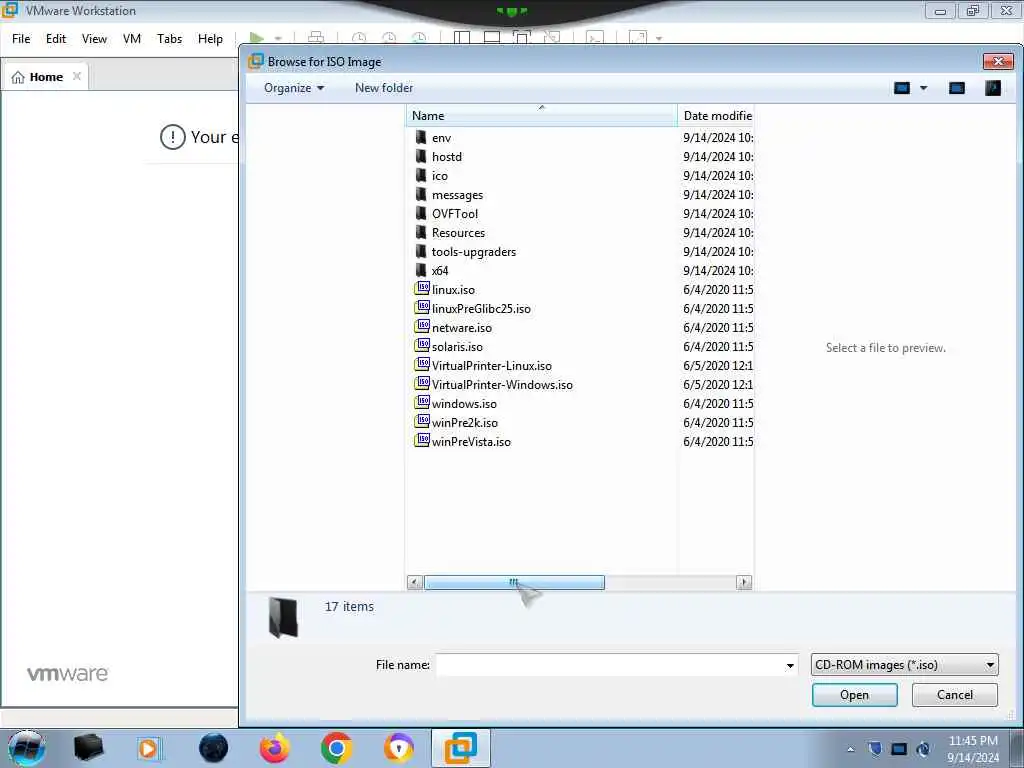Click the linux.iso file icon

point(422,289)
